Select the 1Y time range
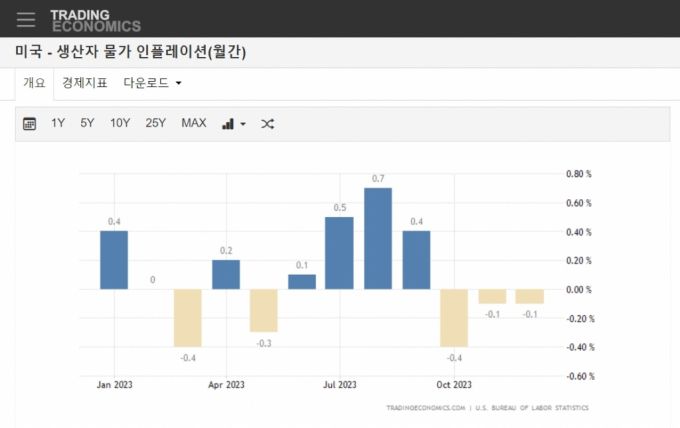 [58, 123]
